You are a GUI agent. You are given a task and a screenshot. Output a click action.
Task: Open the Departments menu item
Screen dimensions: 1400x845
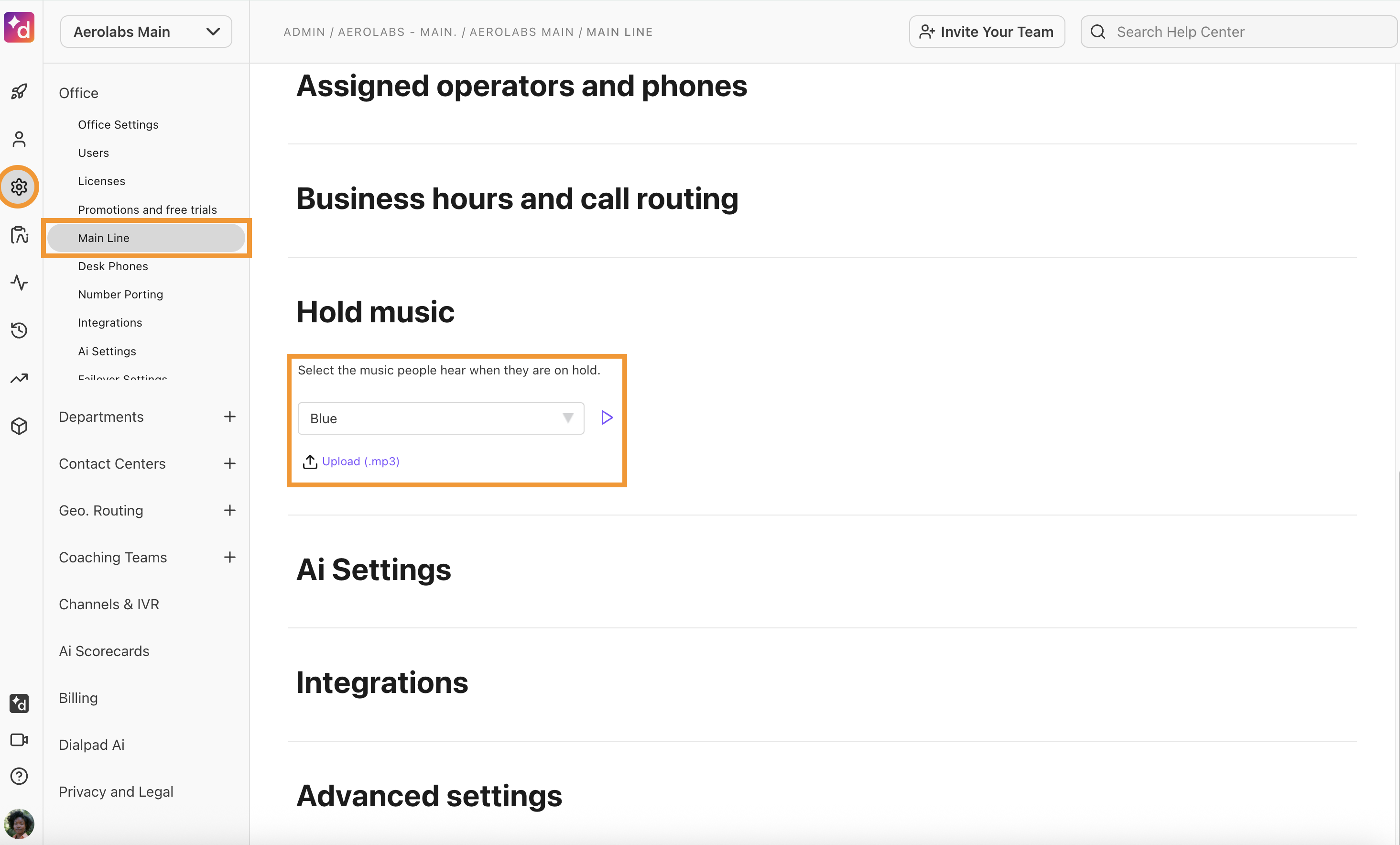pos(101,417)
